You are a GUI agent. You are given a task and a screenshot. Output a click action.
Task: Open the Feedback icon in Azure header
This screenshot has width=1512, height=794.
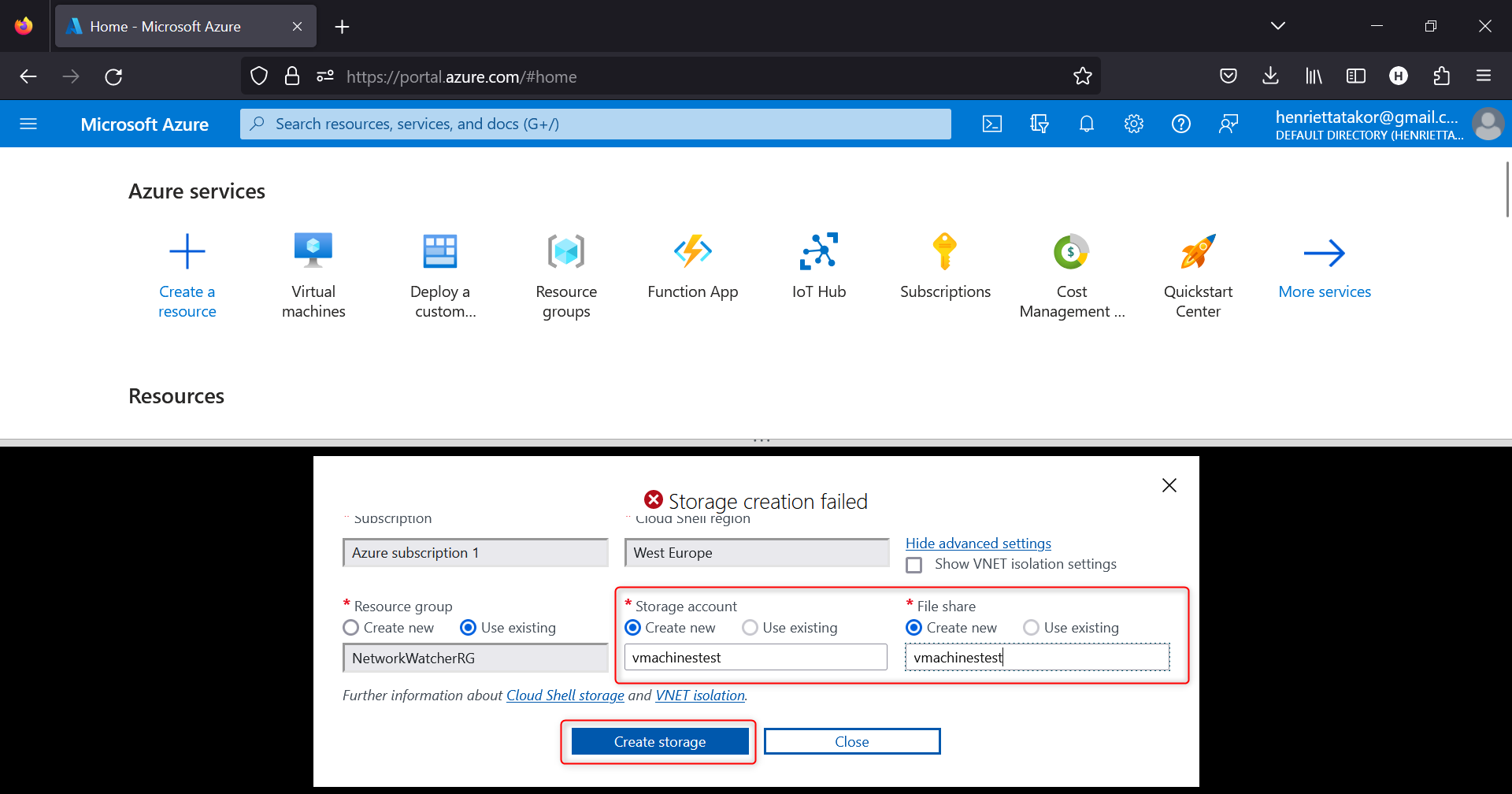(x=1228, y=124)
